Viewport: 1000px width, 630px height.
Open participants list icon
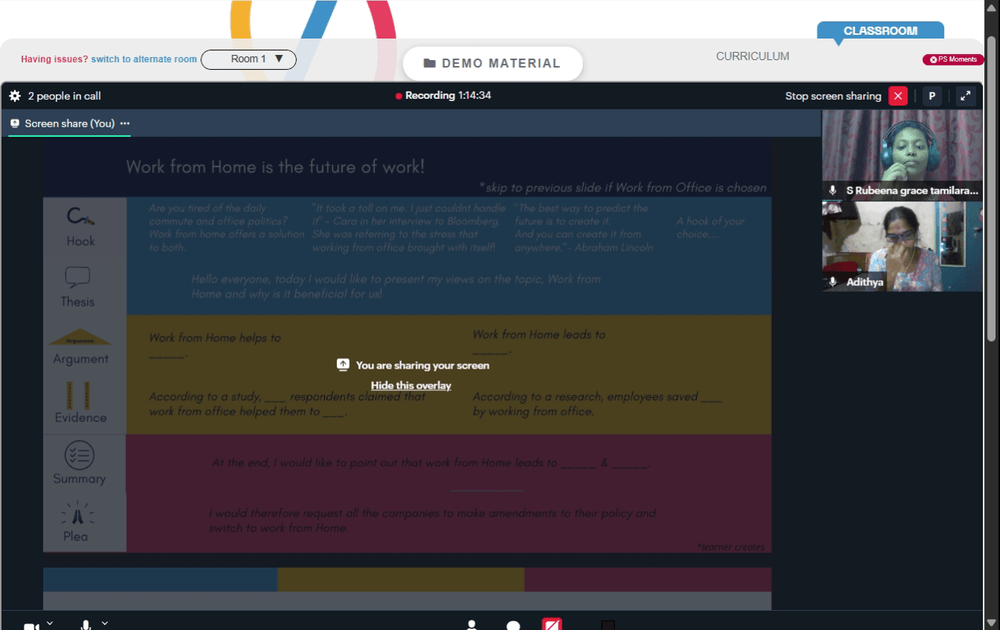471,625
